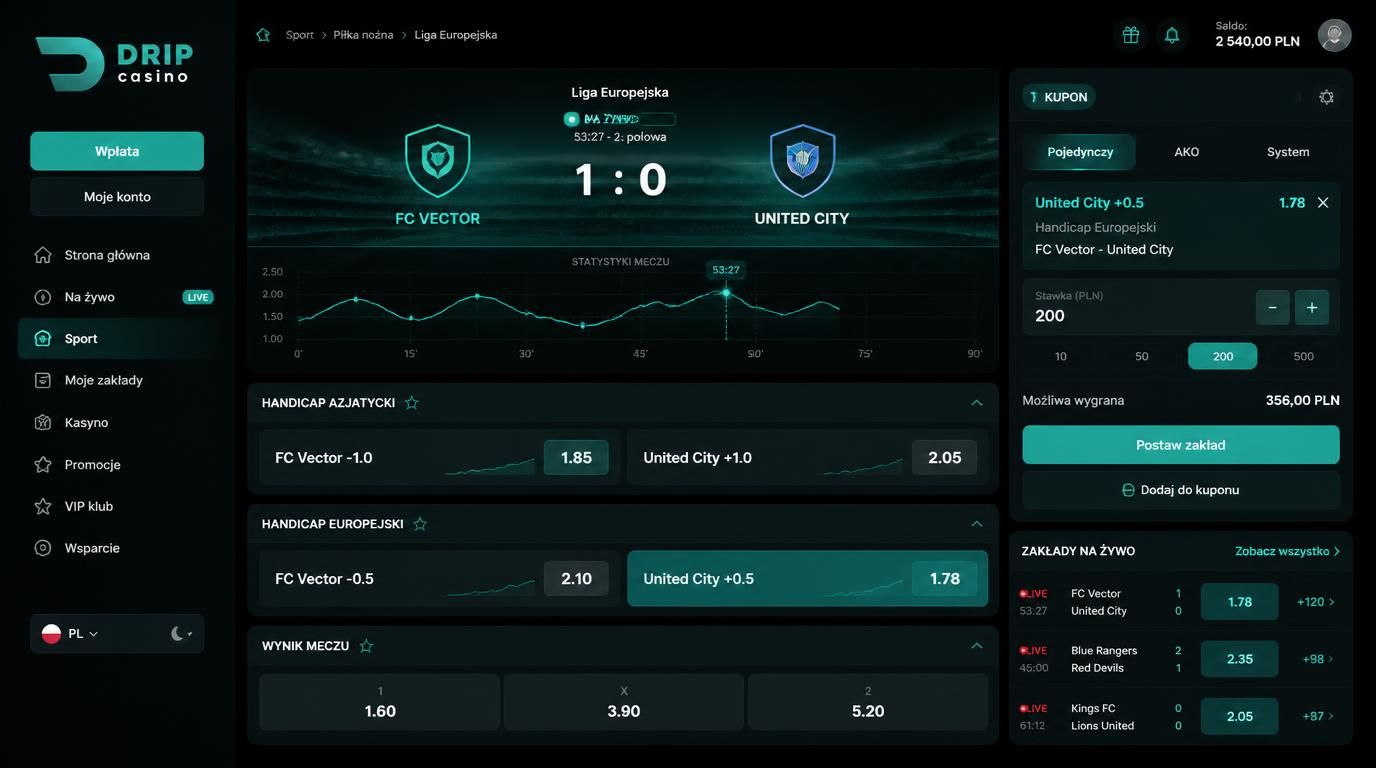Screen dimensions: 1376x768
Task: Select FC Vector -1.0 odds 1.85
Action: pyautogui.click(x=576, y=458)
